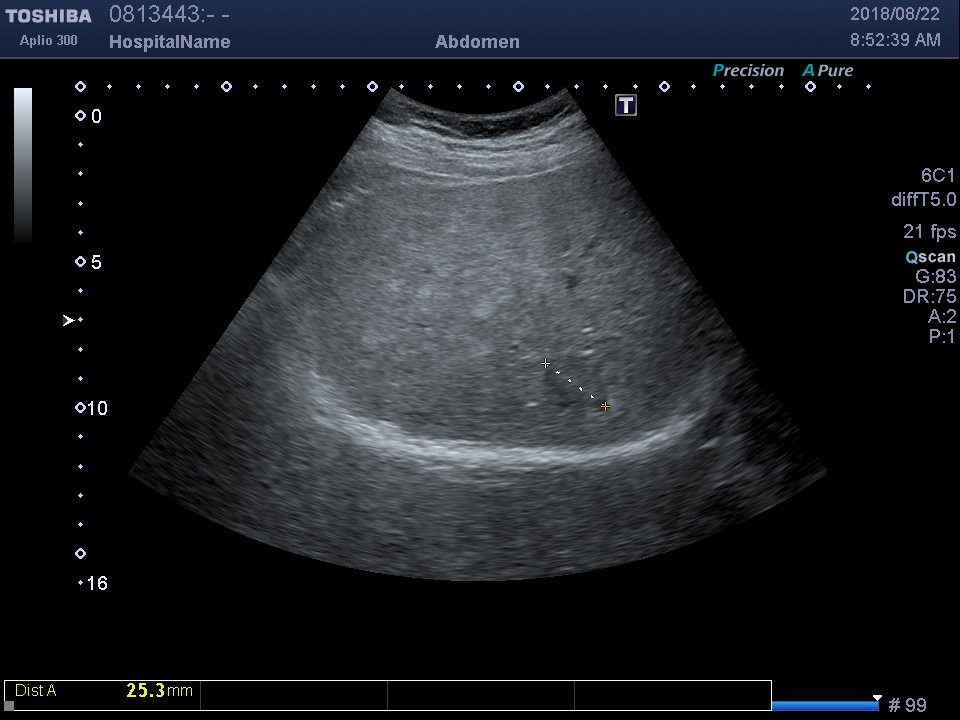Select the white caliper start cross
Screen dimensions: 960x720
click(x=545, y=364)
